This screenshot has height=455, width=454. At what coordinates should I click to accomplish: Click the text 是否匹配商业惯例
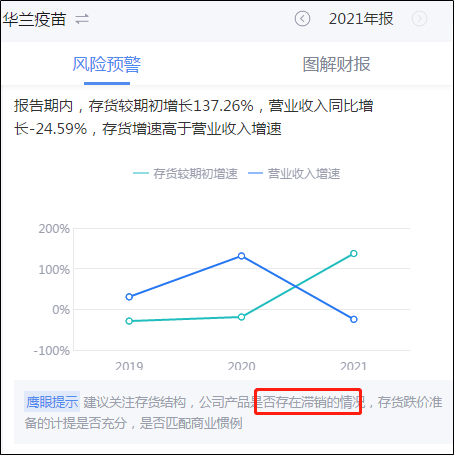pos(191,423)
